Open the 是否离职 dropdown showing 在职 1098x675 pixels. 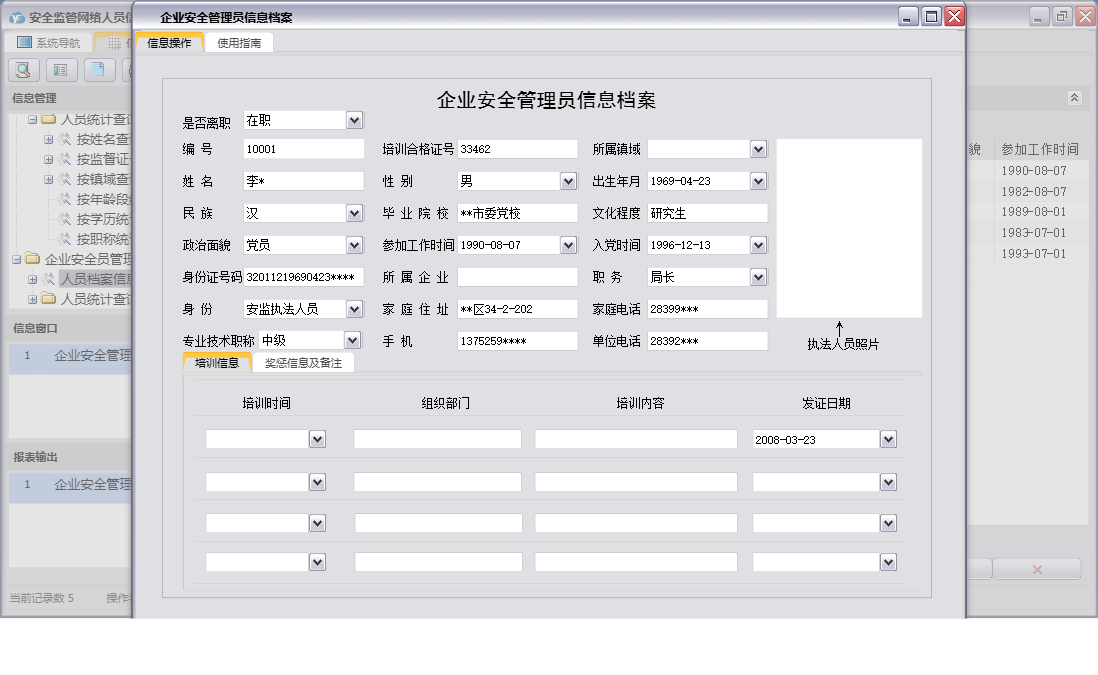pos(352,119)
